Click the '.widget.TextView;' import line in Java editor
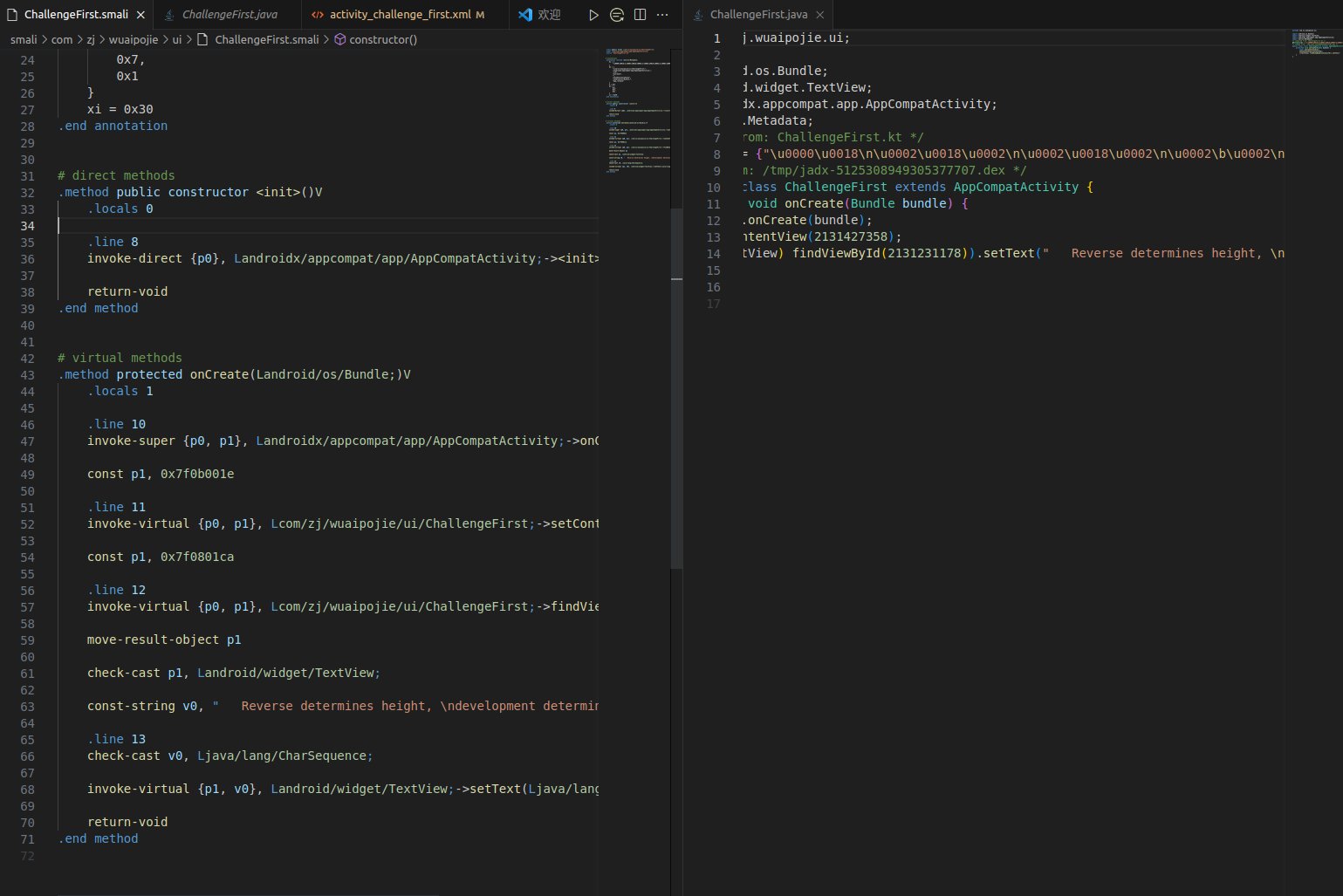The height and width of the screenshot is (896, 1343). click(807, 87)
